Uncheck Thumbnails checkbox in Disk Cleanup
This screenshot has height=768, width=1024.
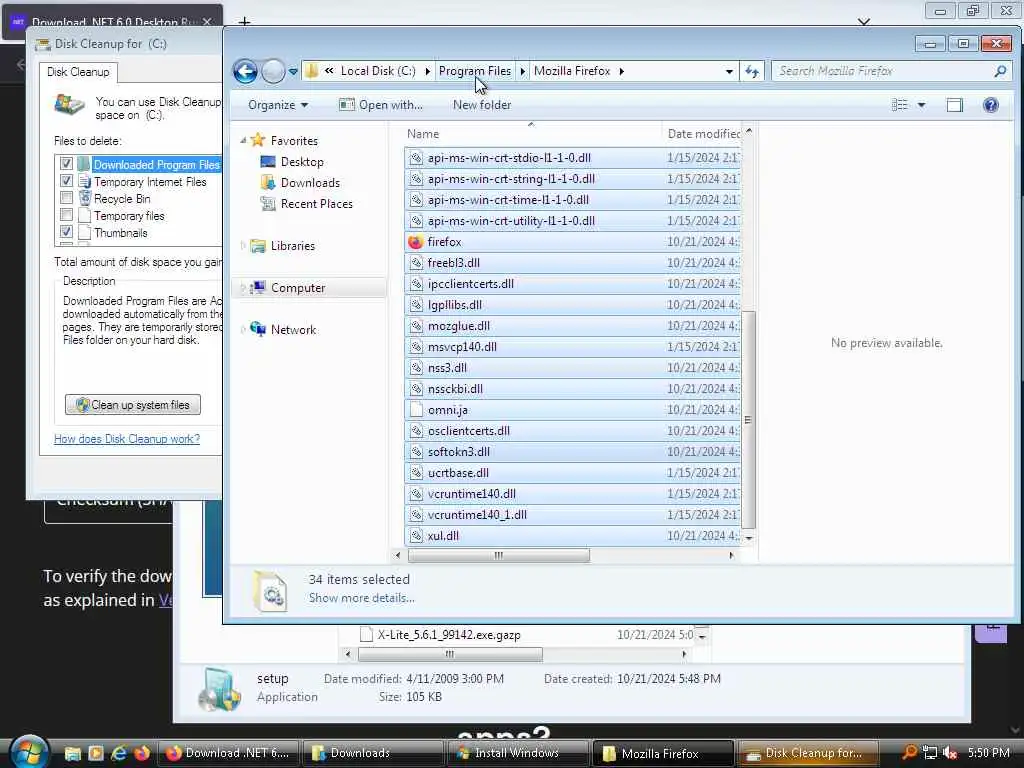66,231
